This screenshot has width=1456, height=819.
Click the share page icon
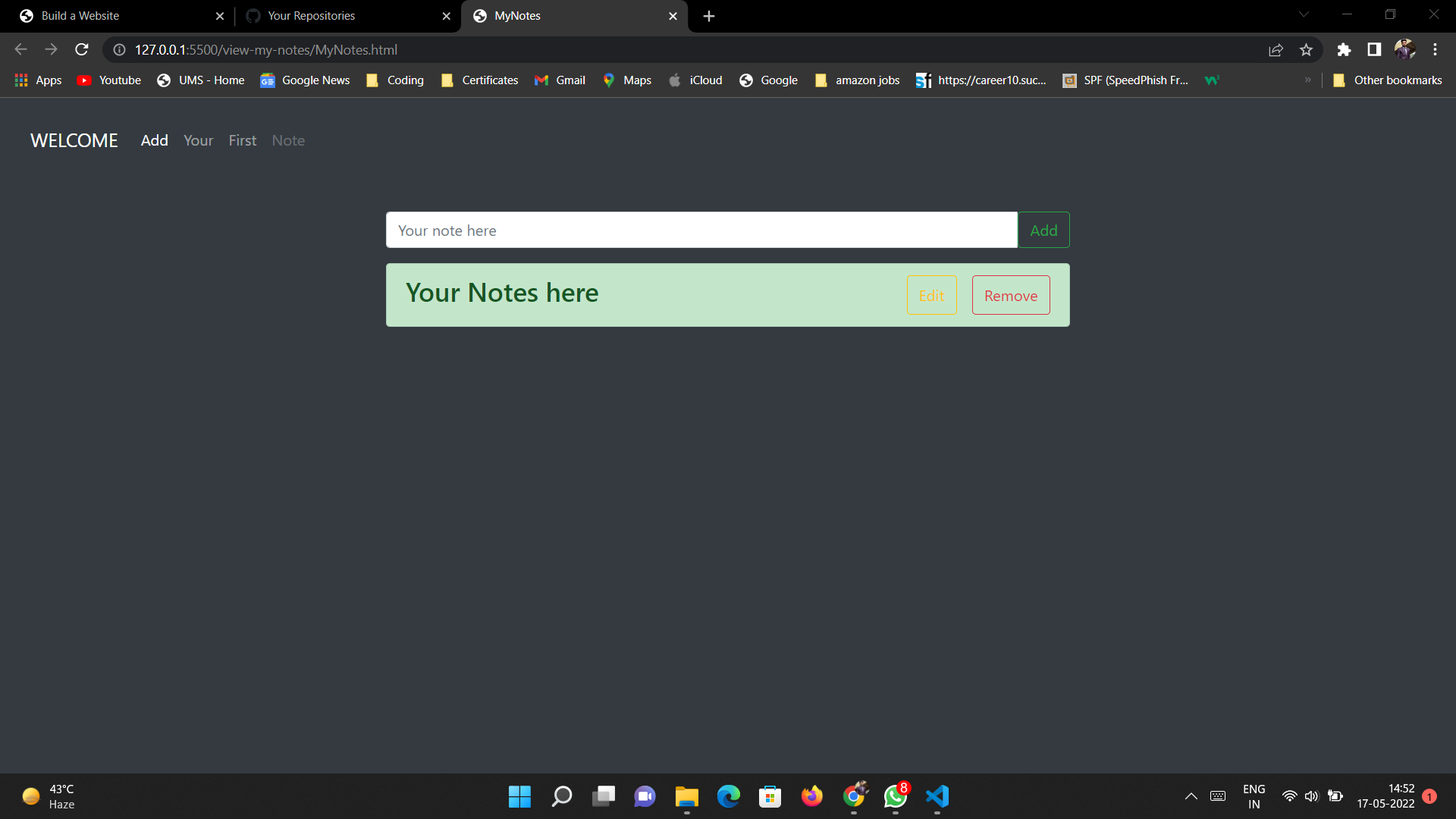1276,49
